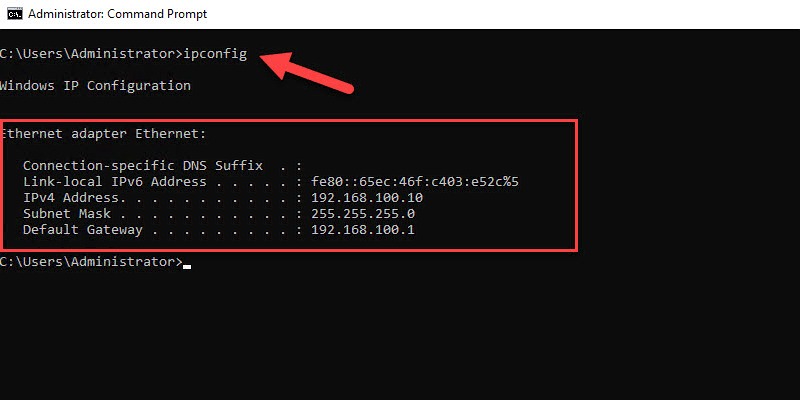Viewport: 800px width, 400px height.
Task: Click the IPv4 Address label
Action: coord(71,197)
